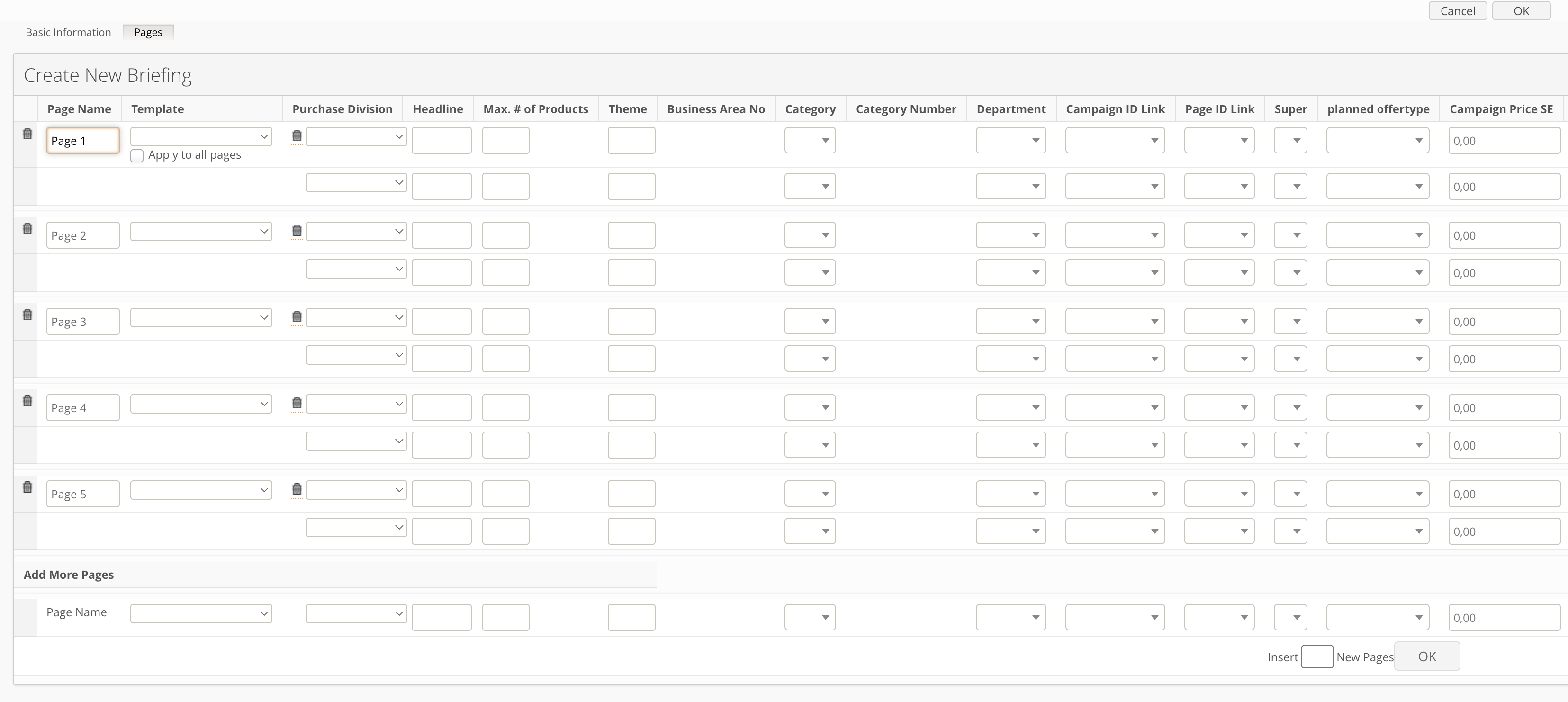Screen dimensions: 1568x702
Task: Click the Page 2 name field
Action: click(x=83, y=235)
